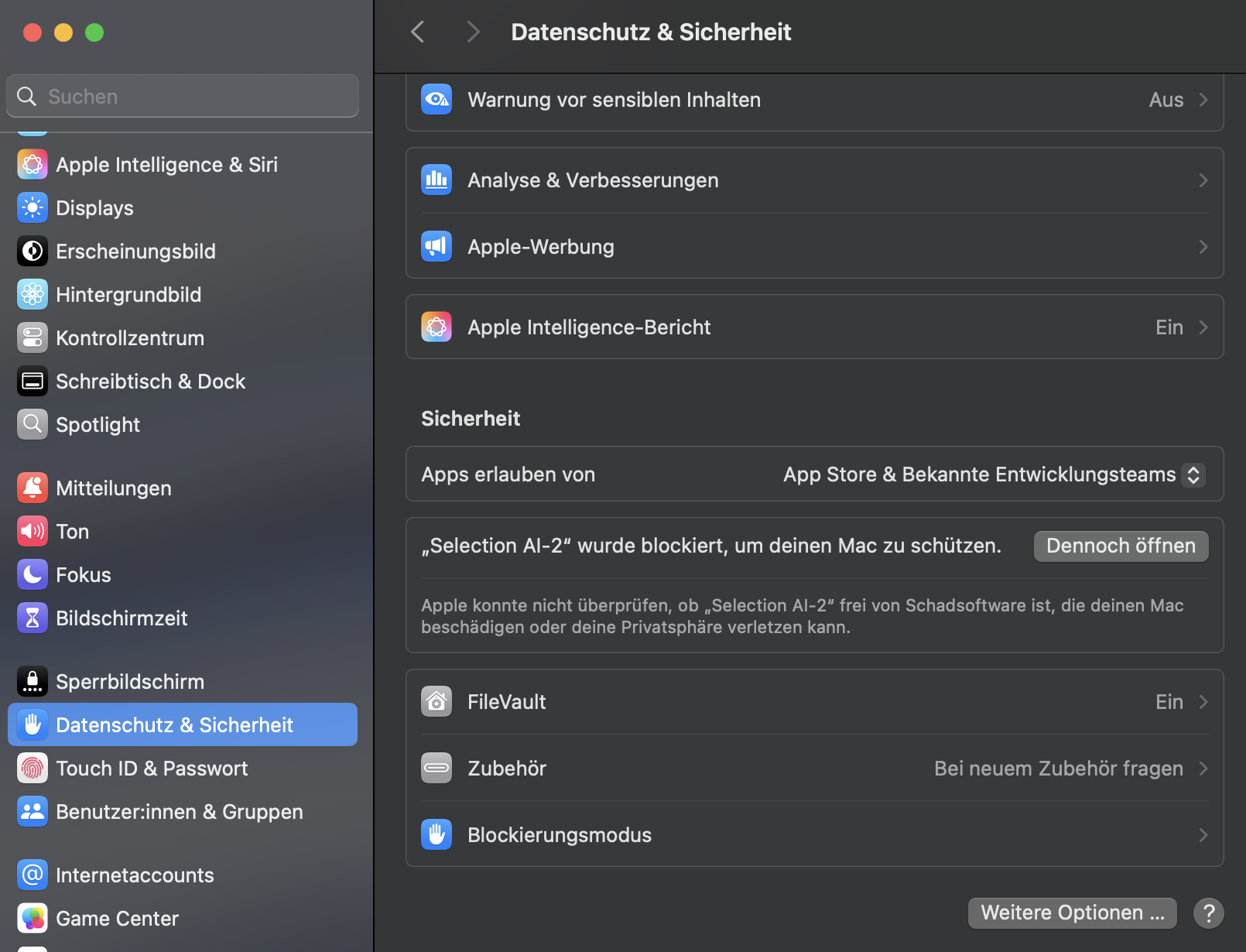The height and width of the screenshot is (952, 1246).
Task: Click the Apple-Werbung megaphone icon
Action: pyautogui.click(x=436, y=247)
